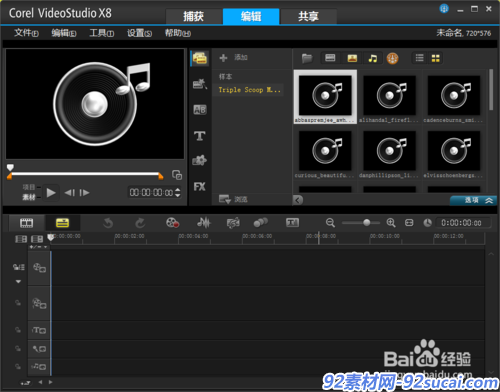The image size is (500, 392).
Task: Open the Auto Music tool
Action: (233, 223)
